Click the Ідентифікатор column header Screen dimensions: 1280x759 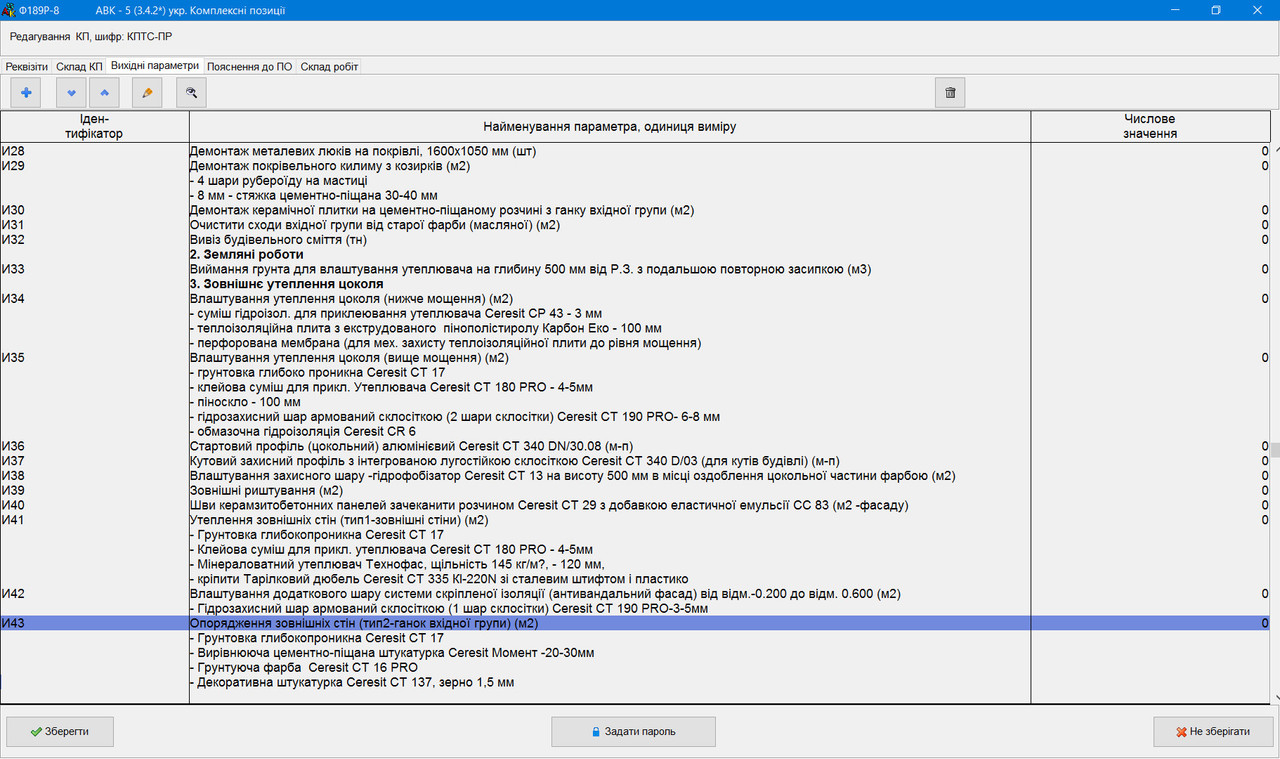click(x=95, y=126)
